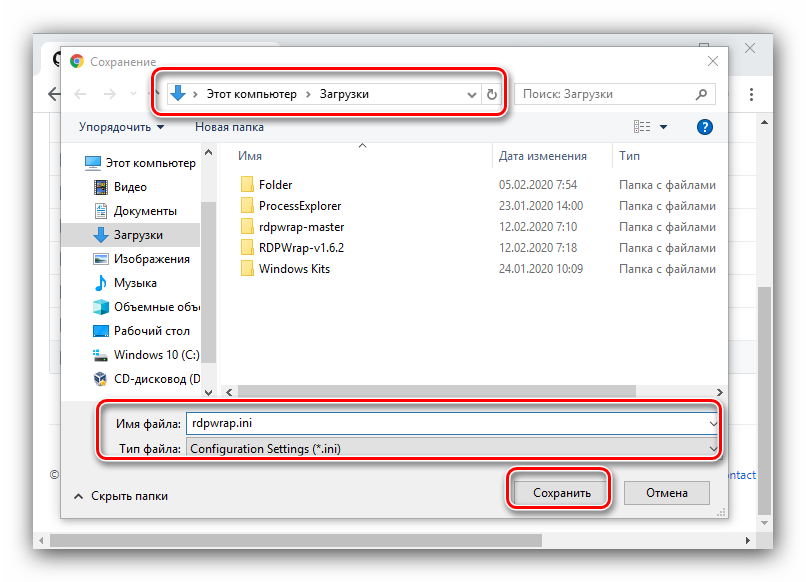Click the blue help question mark icon
806x582 pixels.
point(704,127)
